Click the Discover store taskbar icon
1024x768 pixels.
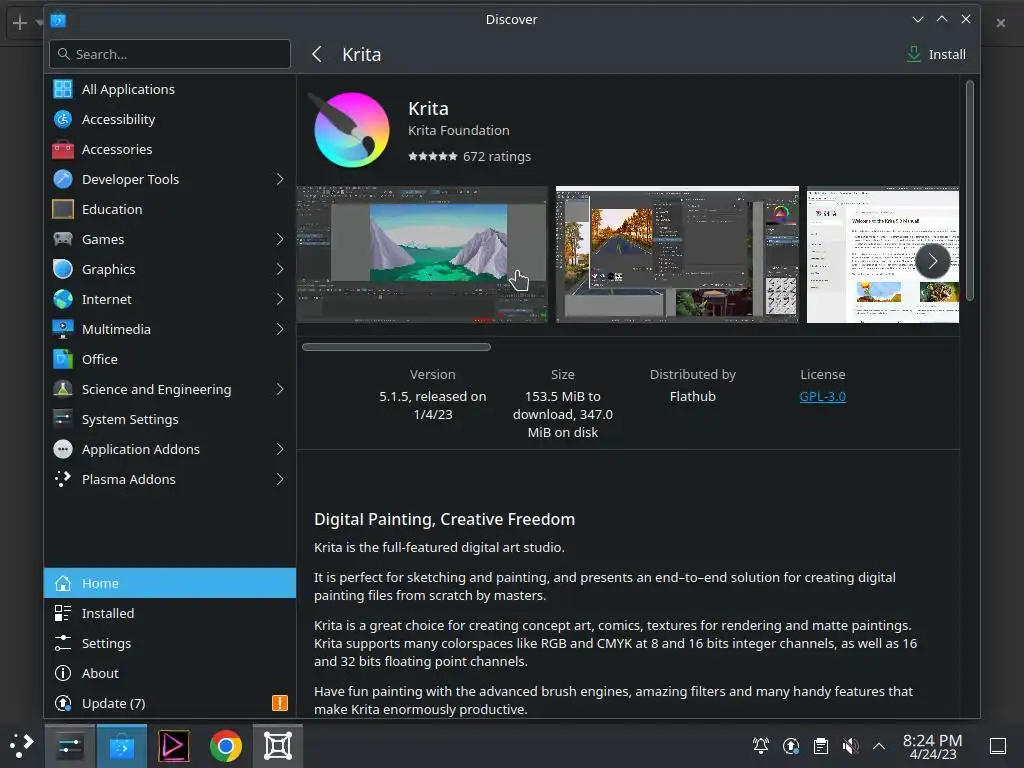pos(121,746)
